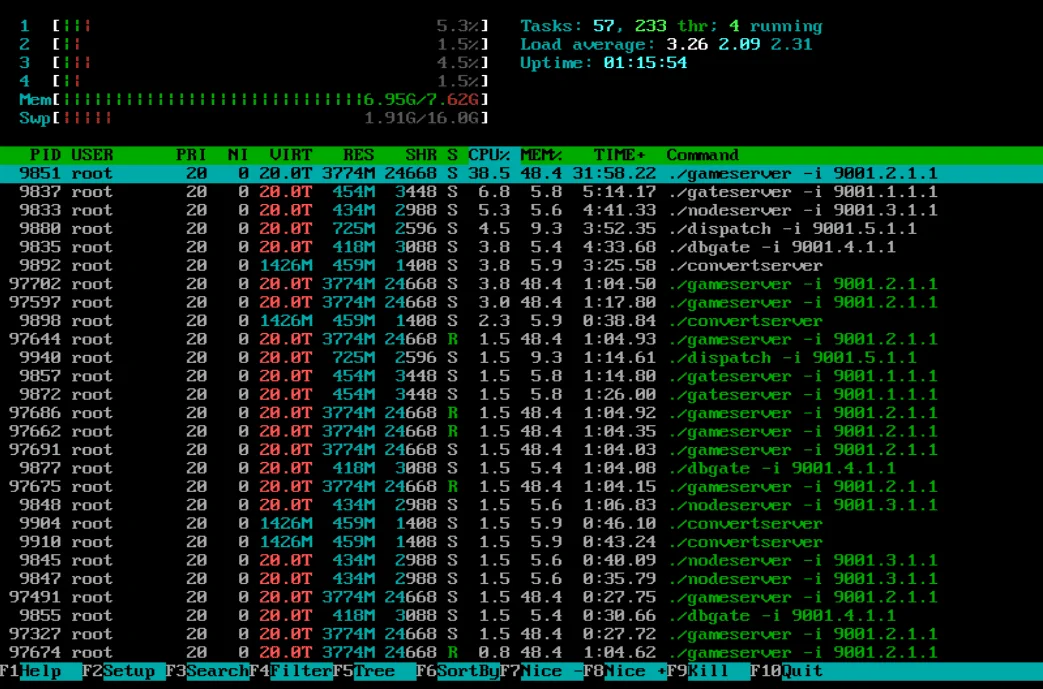Select process row with PID 97491
The width and height of the screenshot is (1043, 689).
tap(522, 597)
